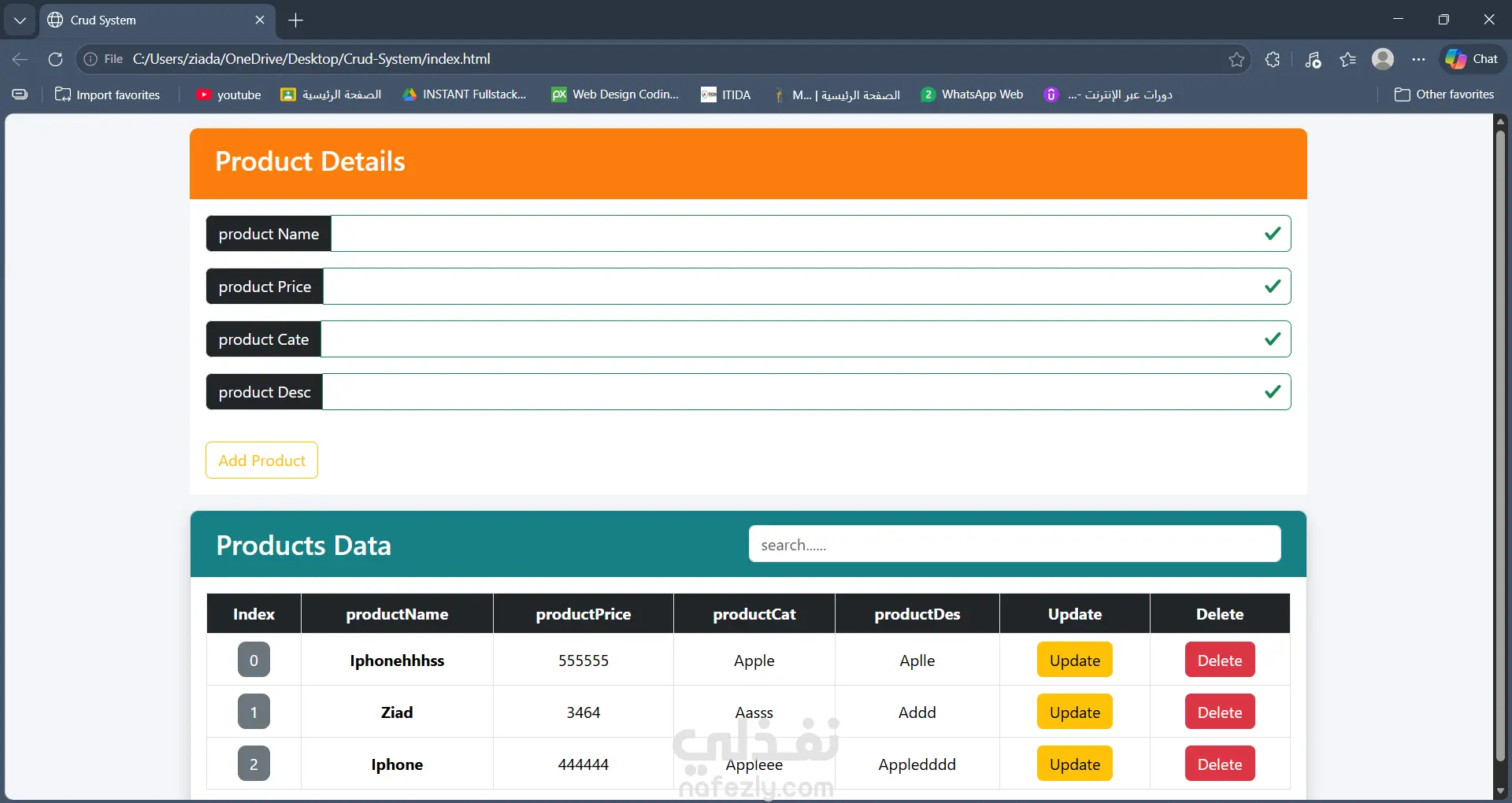Click index badge 1
Viewport: 1512px width, 803px height.
pos(254,712)
